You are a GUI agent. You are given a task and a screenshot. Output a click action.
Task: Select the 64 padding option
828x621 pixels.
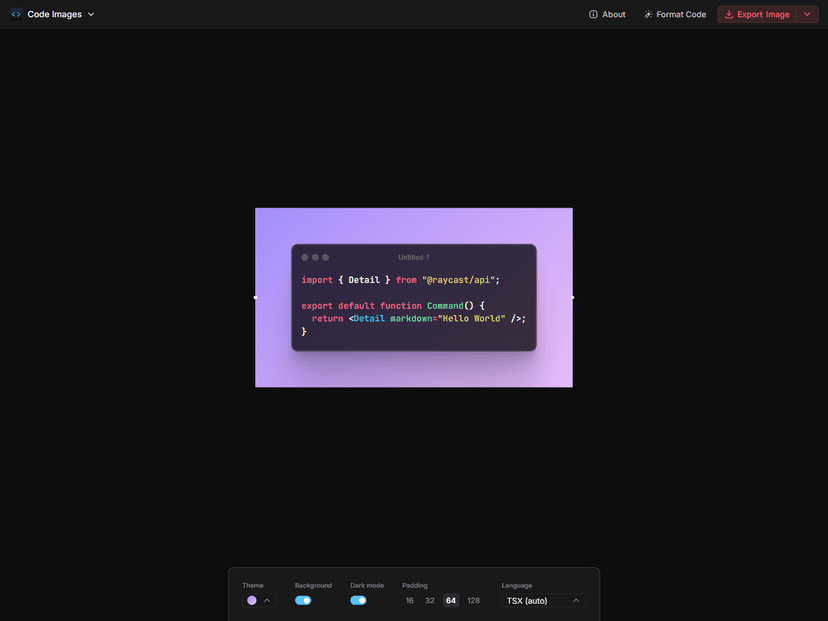(450, 600)
